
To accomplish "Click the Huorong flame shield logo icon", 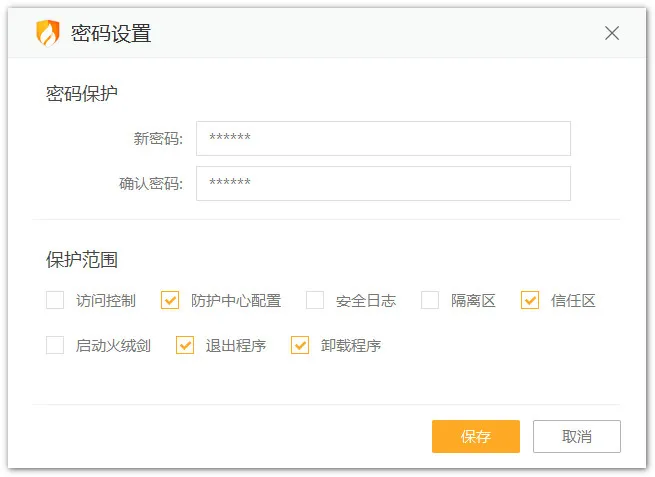I will tap(48, 33).
